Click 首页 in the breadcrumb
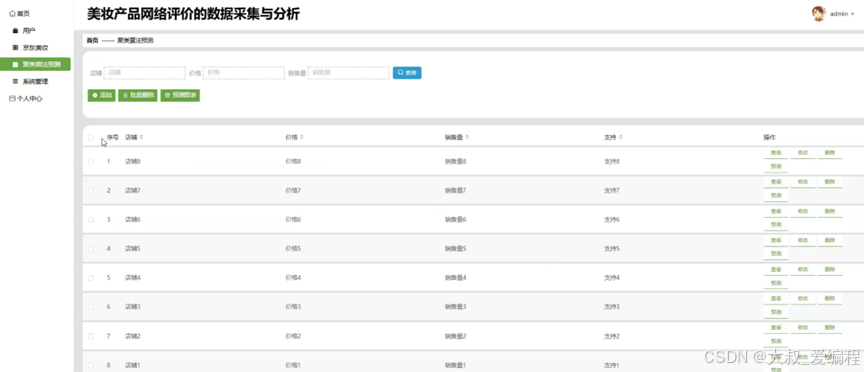This screenshot has height=372, width=864. (x=92, y=41)
